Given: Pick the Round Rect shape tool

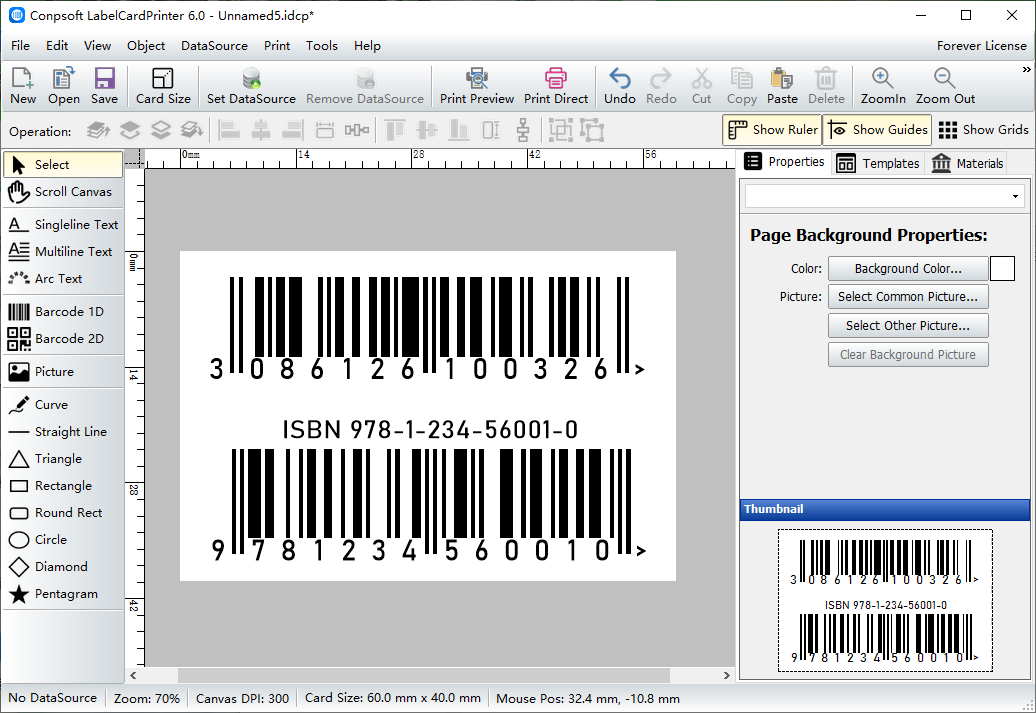Looking at the screenshot, I should pyautogui.click(x=63, y=513).
